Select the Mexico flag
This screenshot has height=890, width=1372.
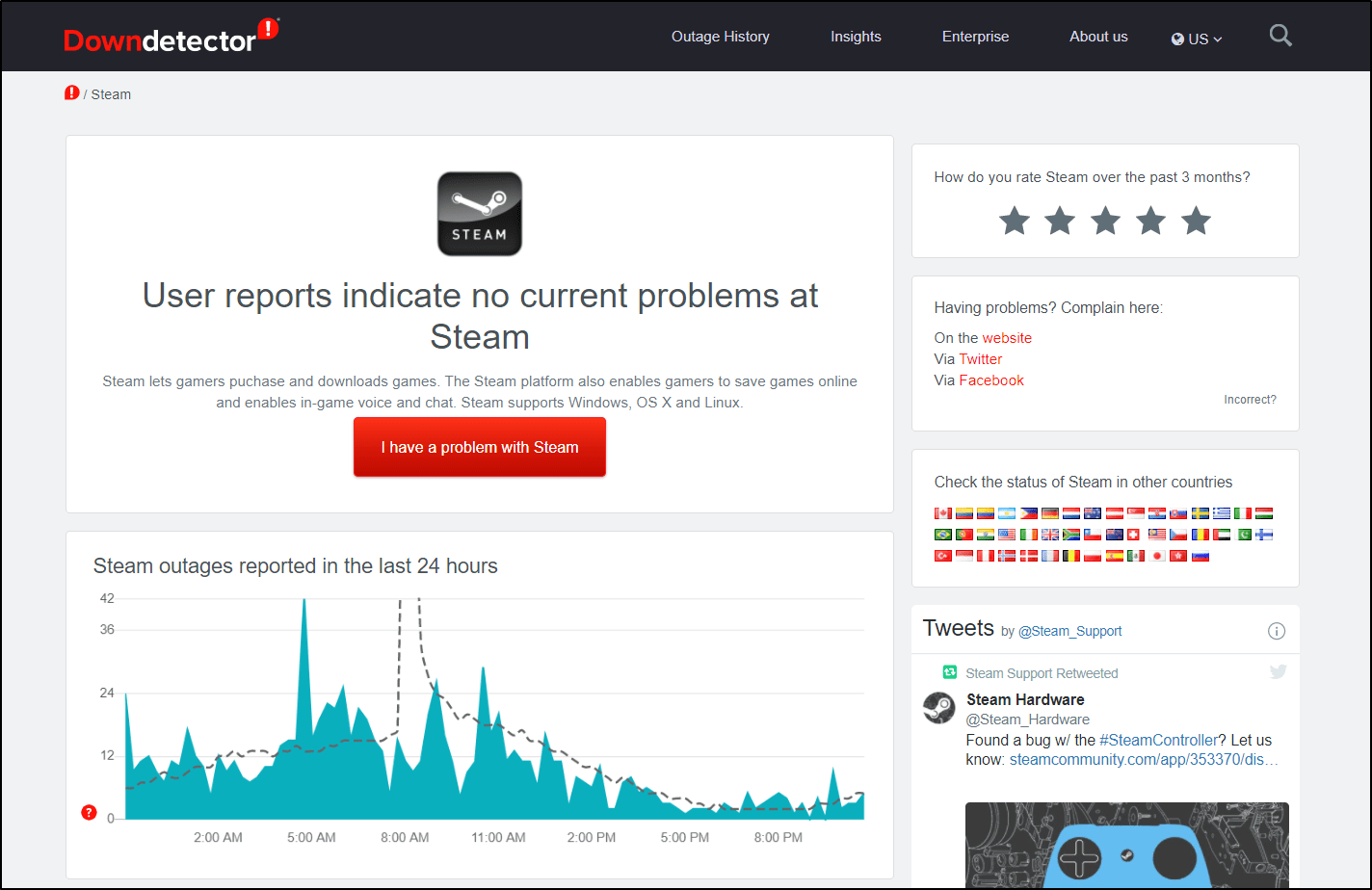point(1136,556)
